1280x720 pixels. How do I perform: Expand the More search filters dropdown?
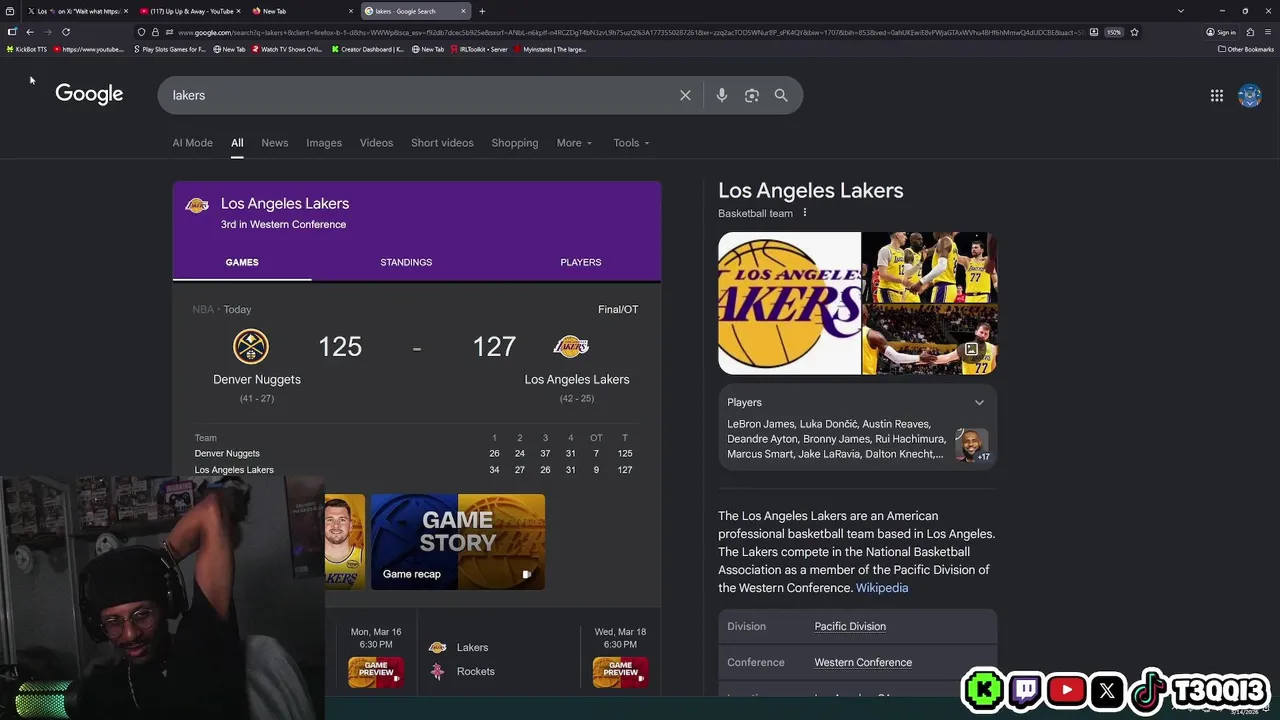(574, 143)
